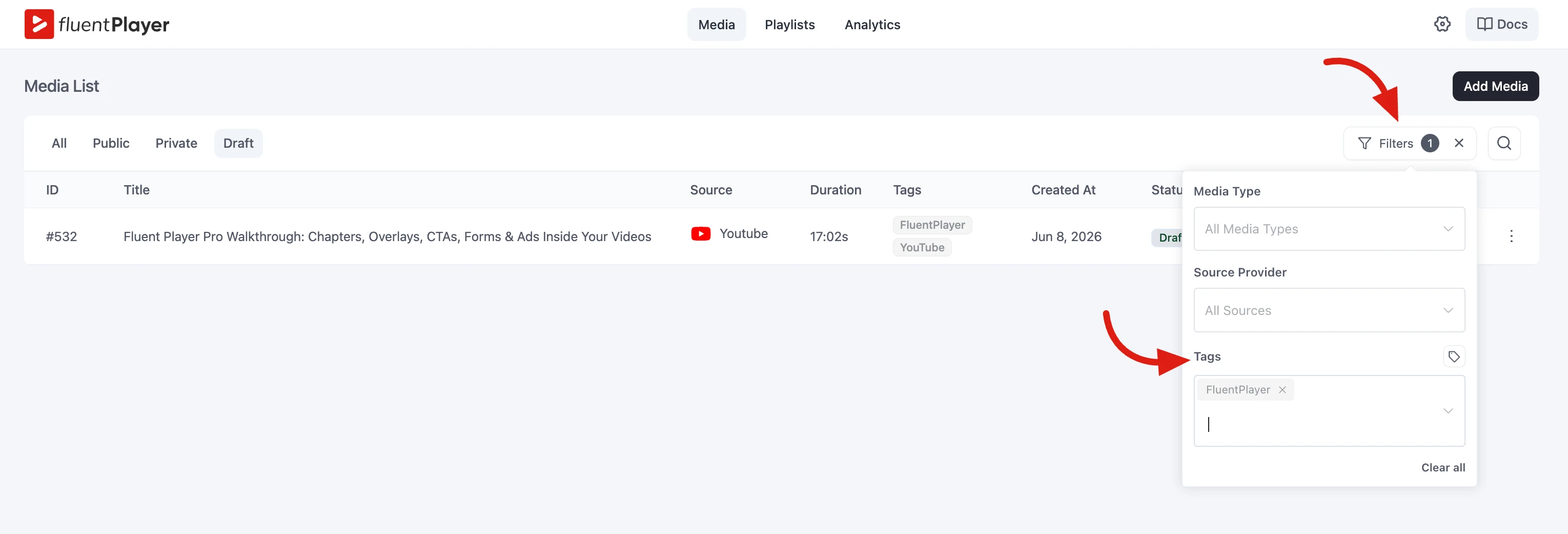Remove the FluentPlayer tag chip
Viewport: 1568px width, 534px height.
pyautogui.click(x=1282, y=390)
